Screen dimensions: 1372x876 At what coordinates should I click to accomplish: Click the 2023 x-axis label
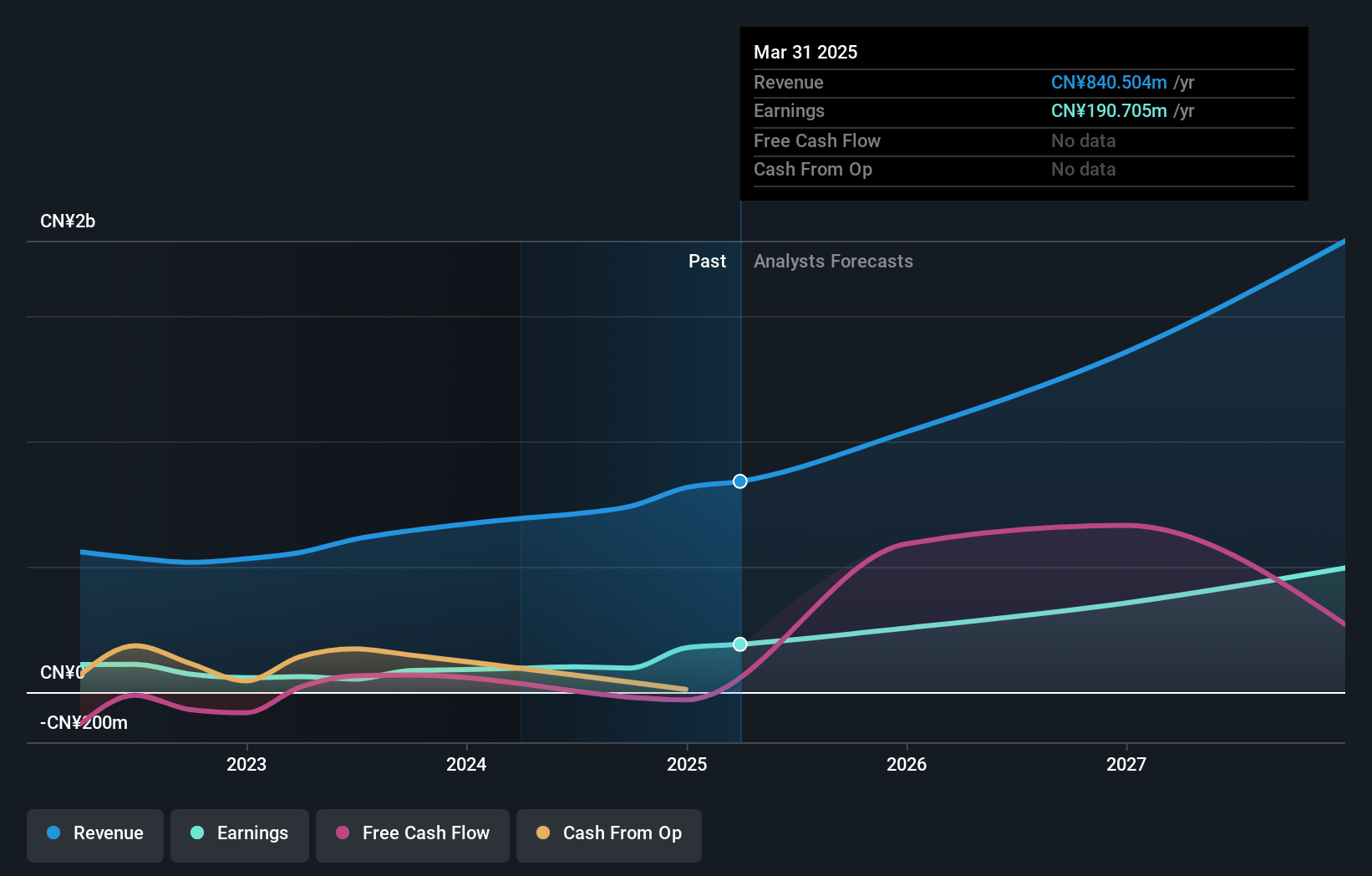pos(246,764)
